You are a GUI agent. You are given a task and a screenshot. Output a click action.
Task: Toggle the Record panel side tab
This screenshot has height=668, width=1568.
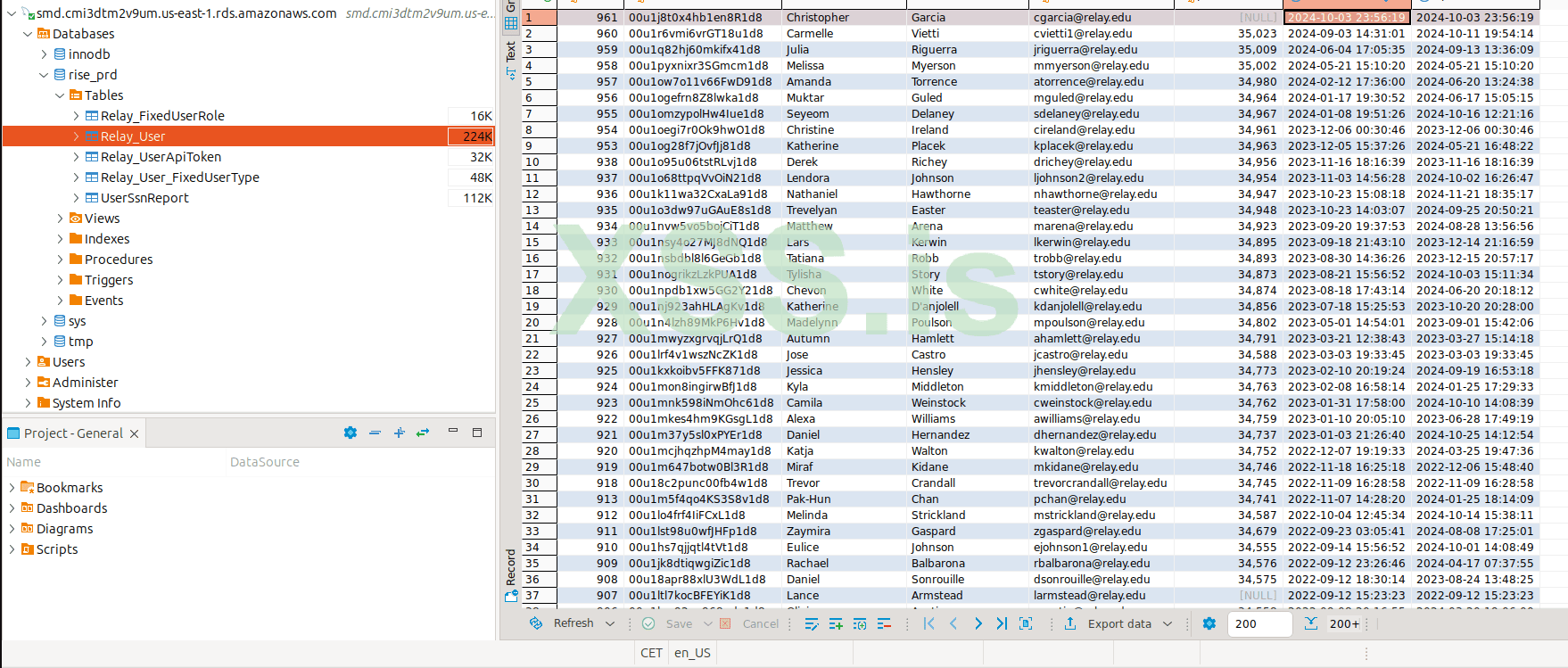511,575
